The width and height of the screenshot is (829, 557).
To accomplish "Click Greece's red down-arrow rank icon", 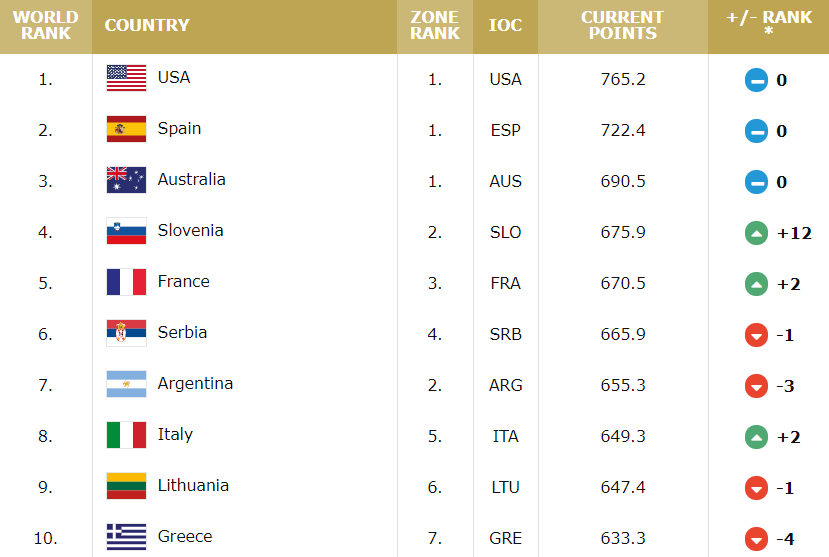I will tap(756, 539).
